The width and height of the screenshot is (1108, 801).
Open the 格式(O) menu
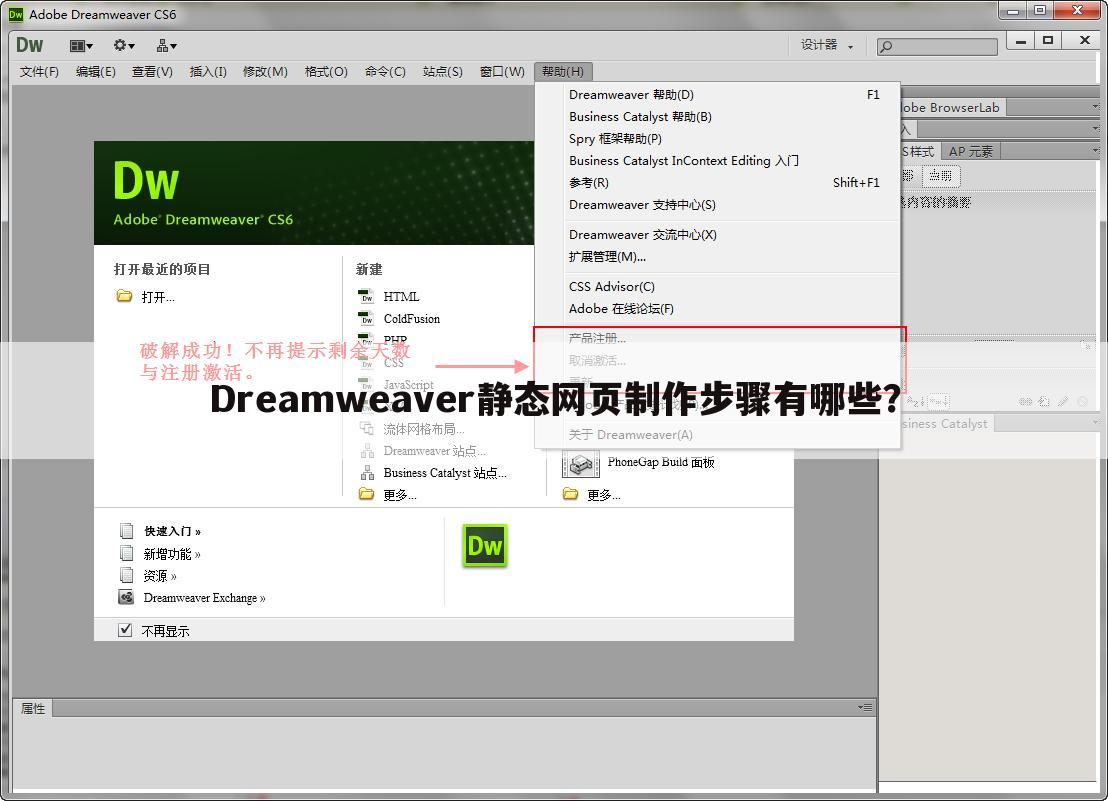pos(326,71)
